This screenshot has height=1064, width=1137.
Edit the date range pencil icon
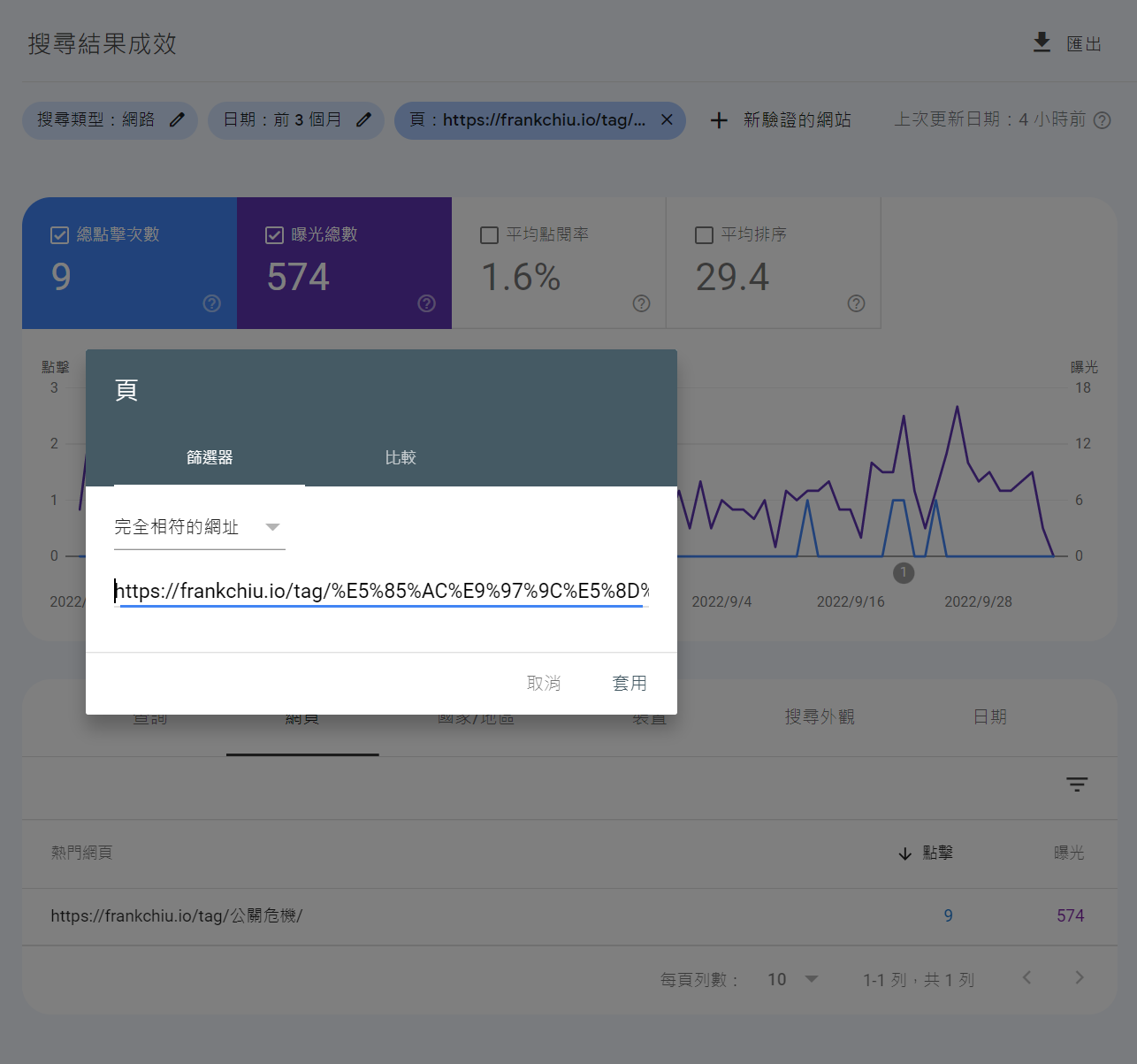click(363, 119)
